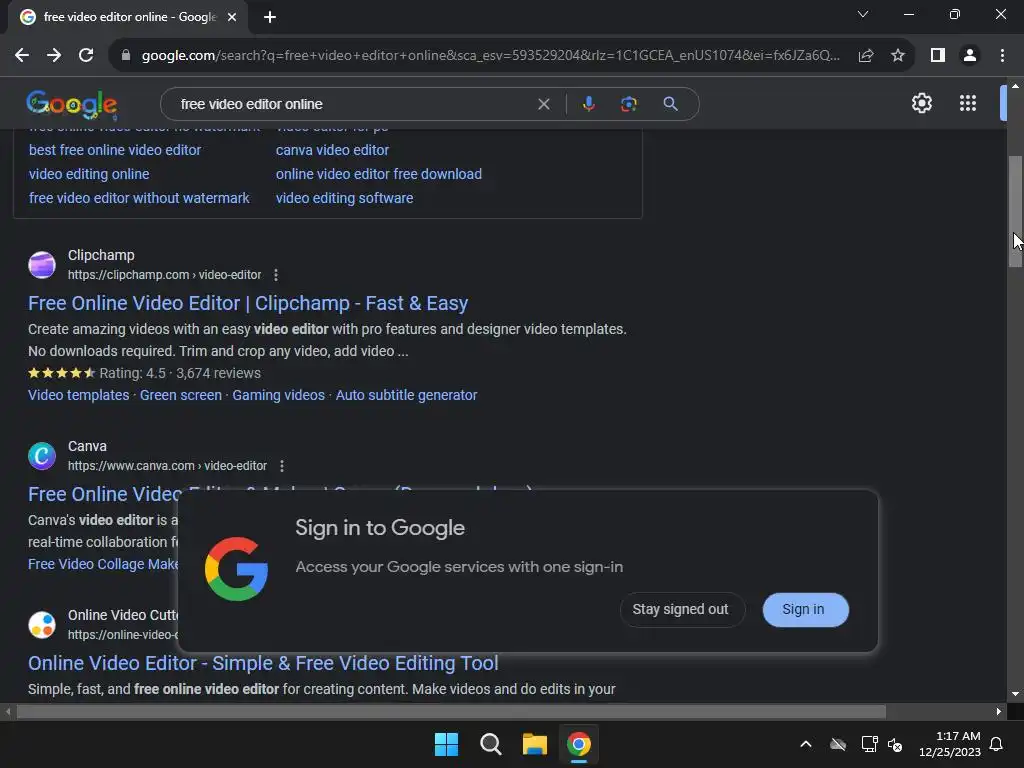This screenshot has width=1024, height=768.
Task: Bookmark this tab with star icon
Action: 898,56
